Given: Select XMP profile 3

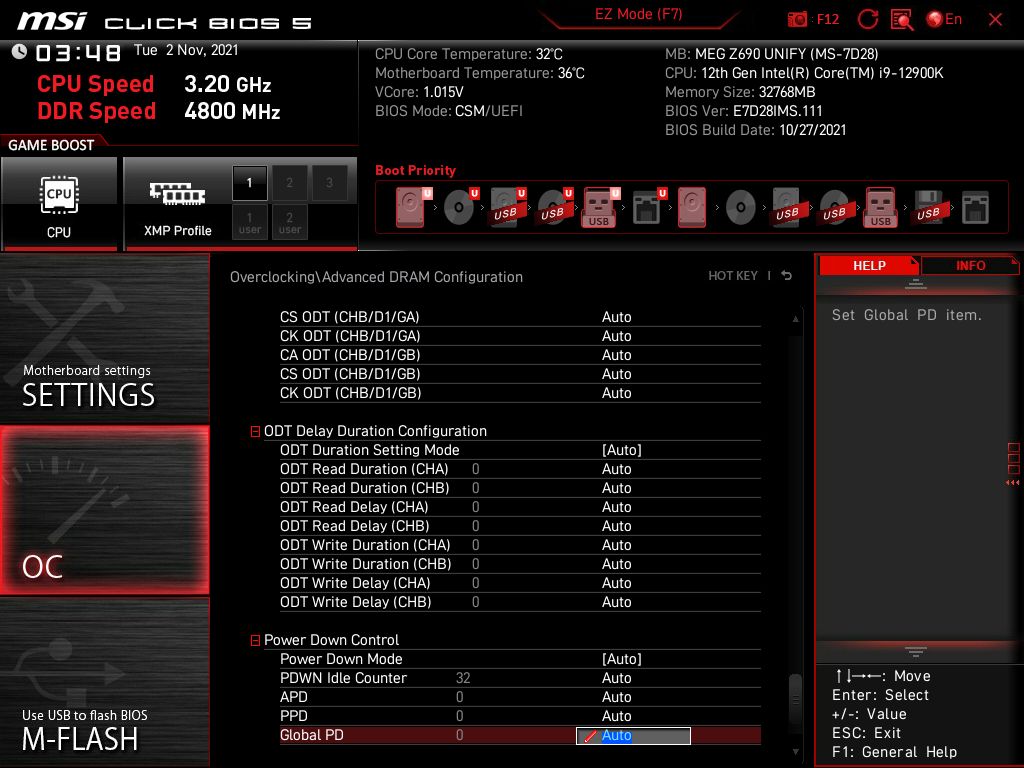Looking at the screenshot, I should click(329, 183).
